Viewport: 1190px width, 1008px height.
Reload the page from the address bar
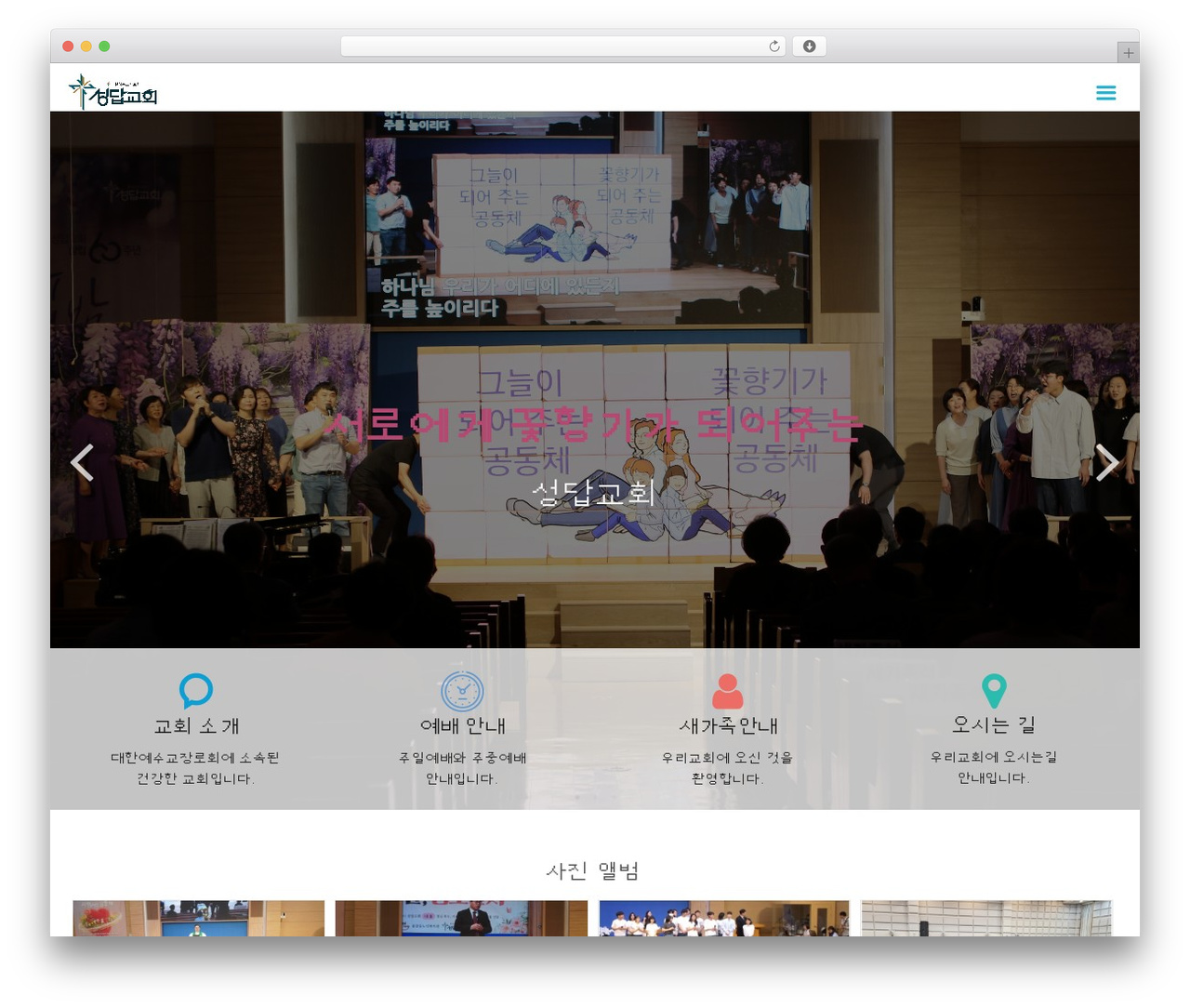(773, 46)
